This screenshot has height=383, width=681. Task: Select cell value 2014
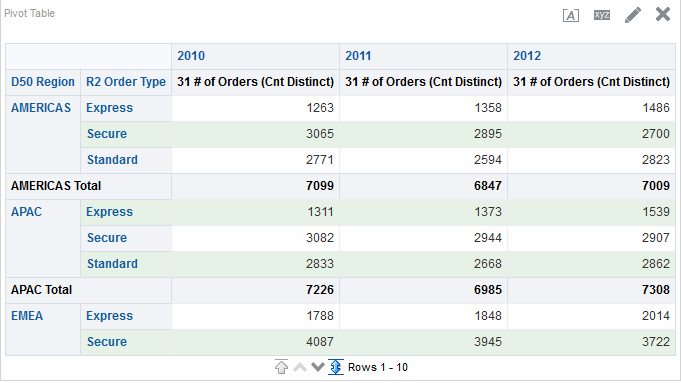(x=656, y=316)
